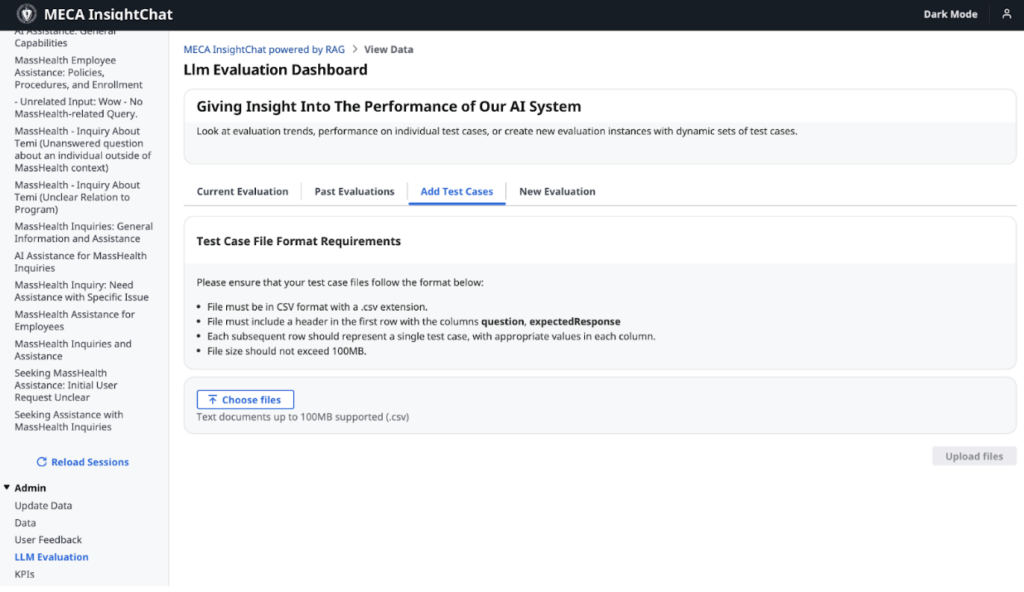The width and height of the screenshot is (1024, 592).
Task: Open AI Assistance for MassHealth Inquiries session
Action: click(80, 262)
